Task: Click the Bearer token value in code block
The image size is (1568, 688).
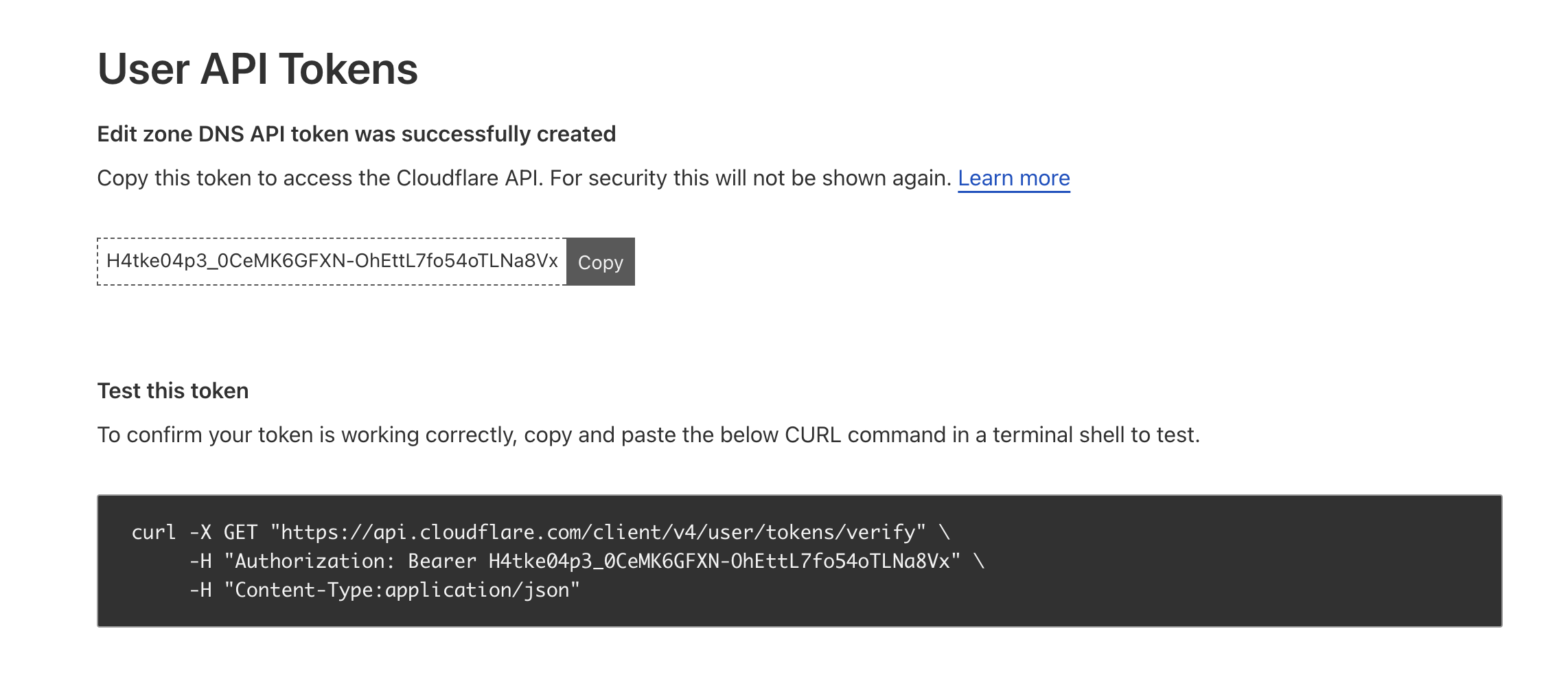Action: pos(719,562)
